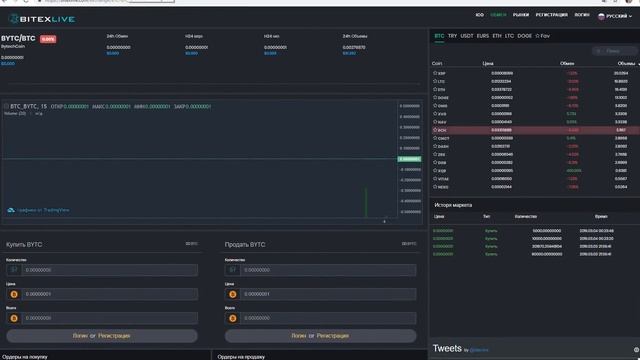Open the green exchange menu item

[498, 15]
